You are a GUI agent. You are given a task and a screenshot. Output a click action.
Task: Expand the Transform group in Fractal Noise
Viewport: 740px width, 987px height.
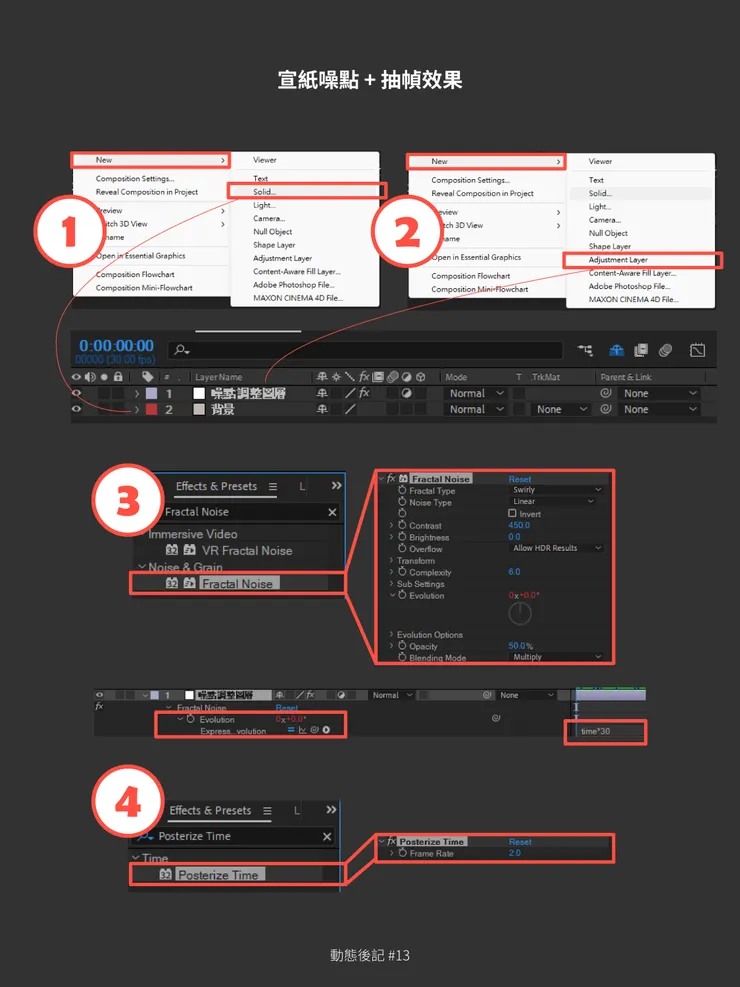391,560
